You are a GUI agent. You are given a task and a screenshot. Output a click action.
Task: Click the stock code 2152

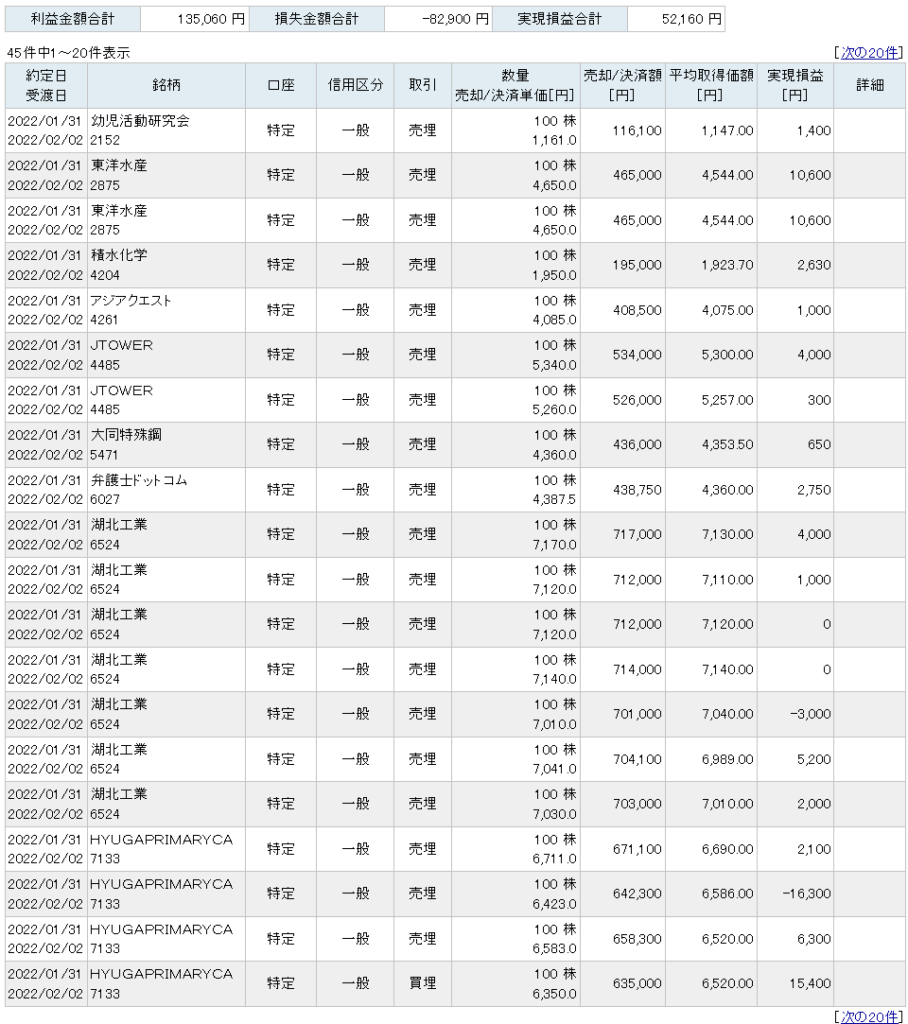pyautogui.click(x=105, y=140)
